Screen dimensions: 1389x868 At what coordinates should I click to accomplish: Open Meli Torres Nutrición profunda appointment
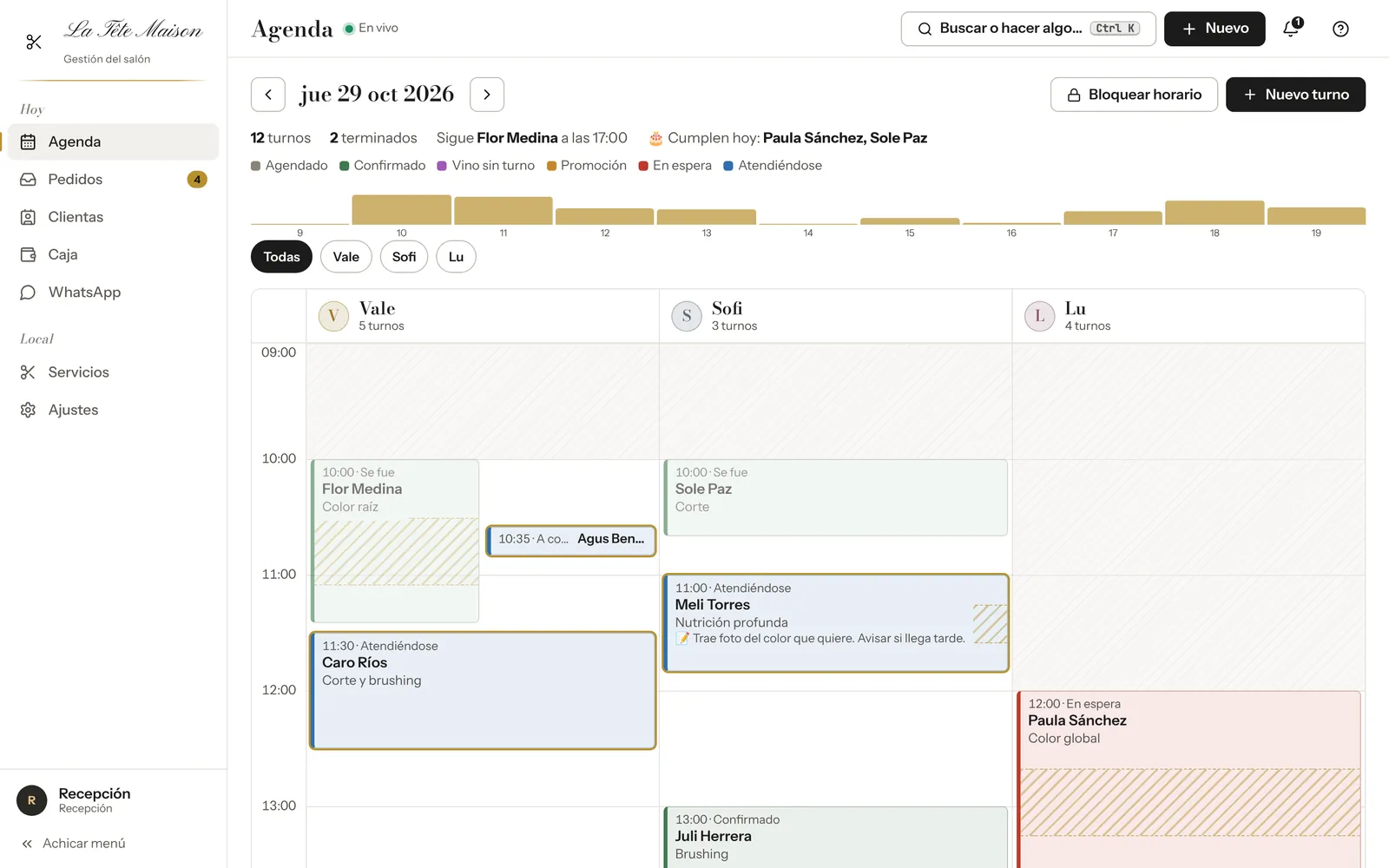click(x=835, y=623)
